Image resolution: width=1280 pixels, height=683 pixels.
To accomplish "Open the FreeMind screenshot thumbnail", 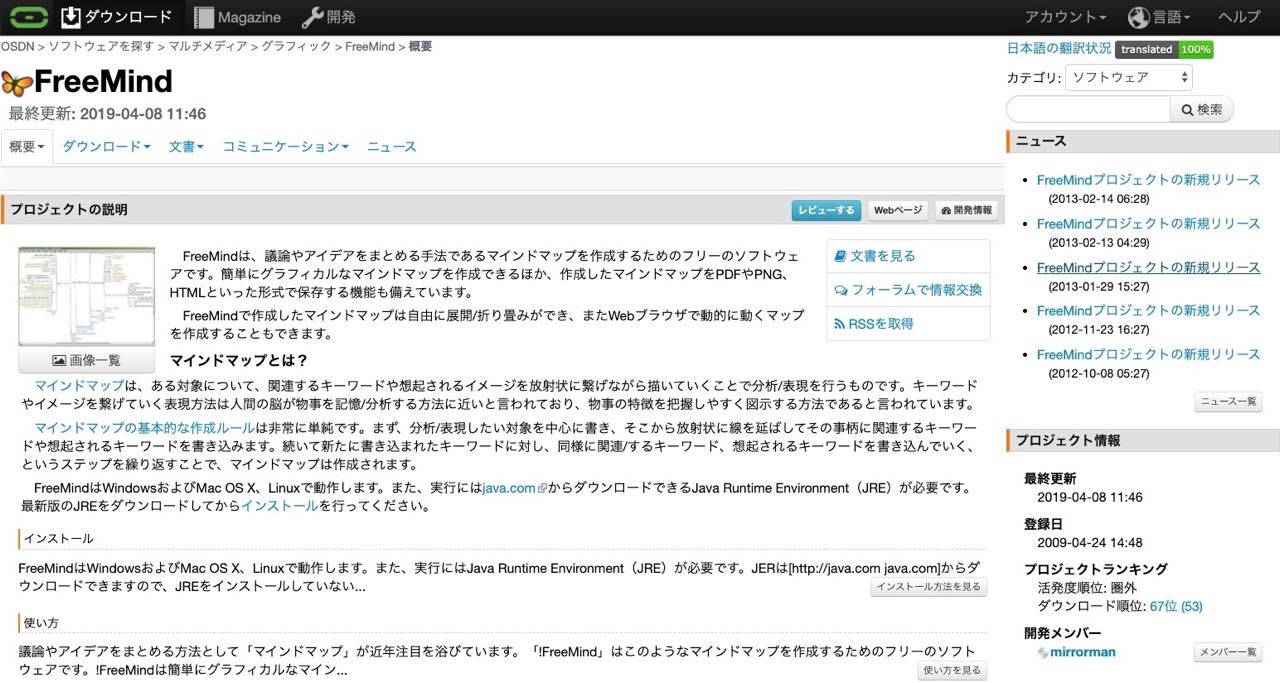I will 87,296.
